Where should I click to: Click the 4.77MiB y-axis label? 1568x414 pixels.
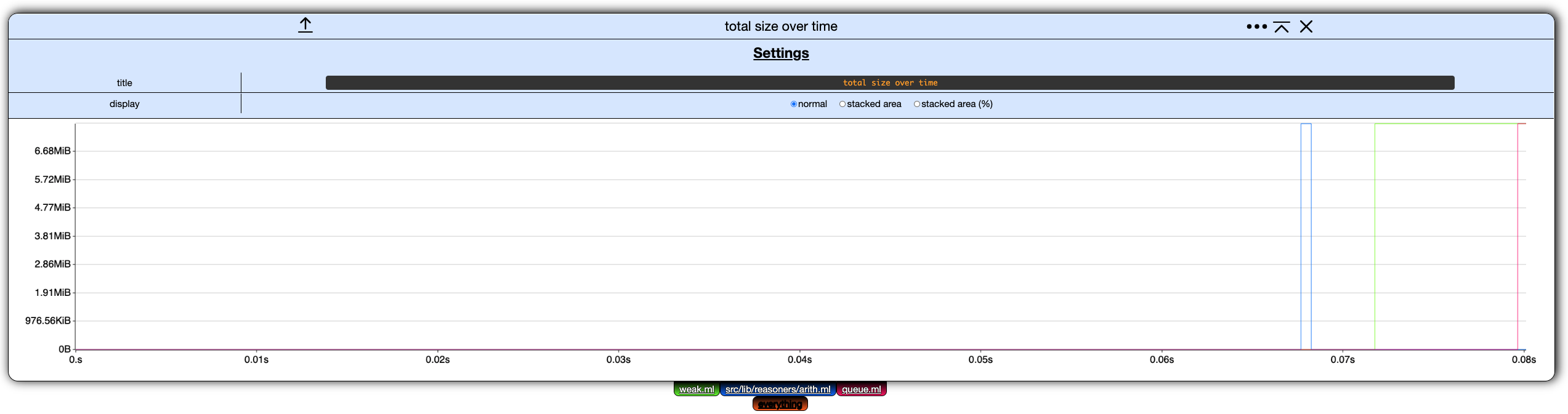(52, 208)
